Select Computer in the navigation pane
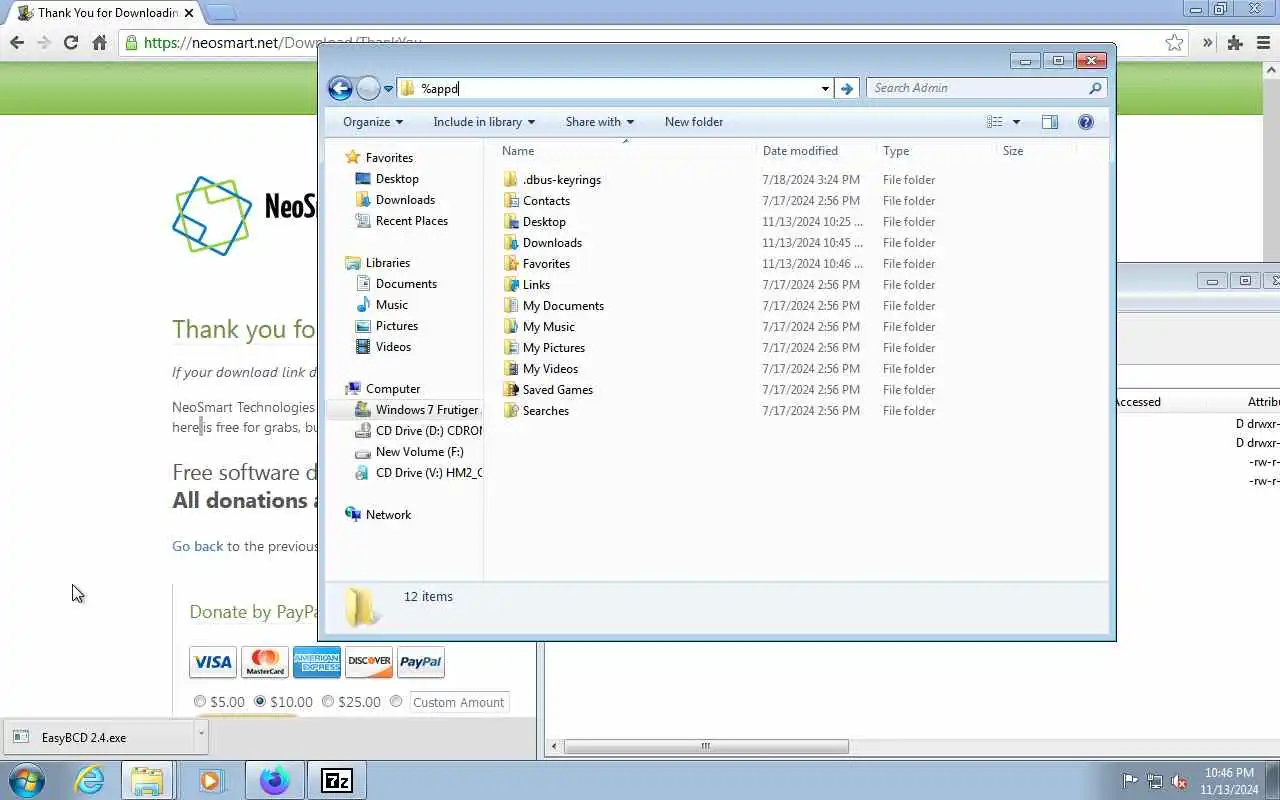 392,389
